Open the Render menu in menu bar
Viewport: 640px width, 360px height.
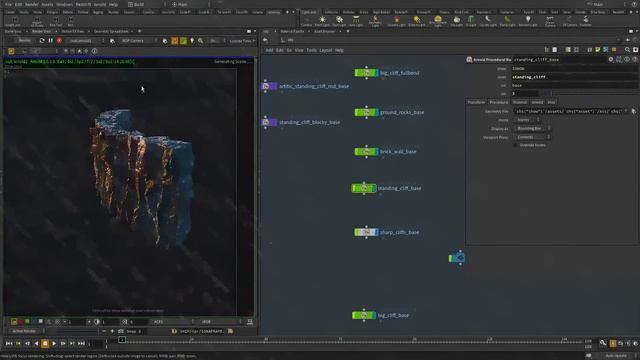31,4
